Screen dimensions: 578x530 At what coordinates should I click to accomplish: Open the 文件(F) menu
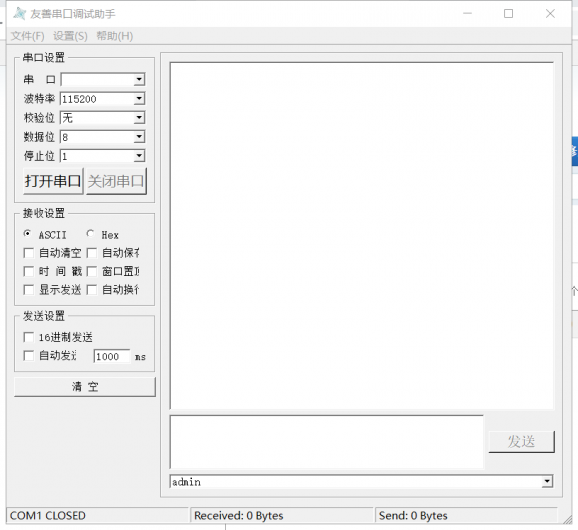(28, 36)
